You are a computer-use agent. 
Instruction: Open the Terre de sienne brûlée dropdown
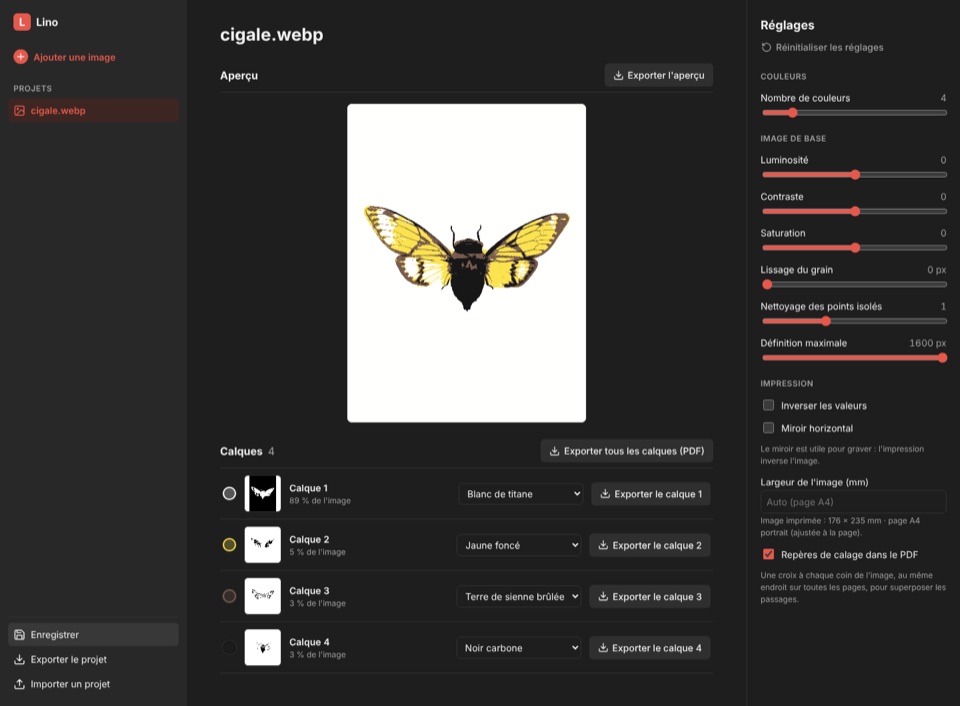coord(519,596)
